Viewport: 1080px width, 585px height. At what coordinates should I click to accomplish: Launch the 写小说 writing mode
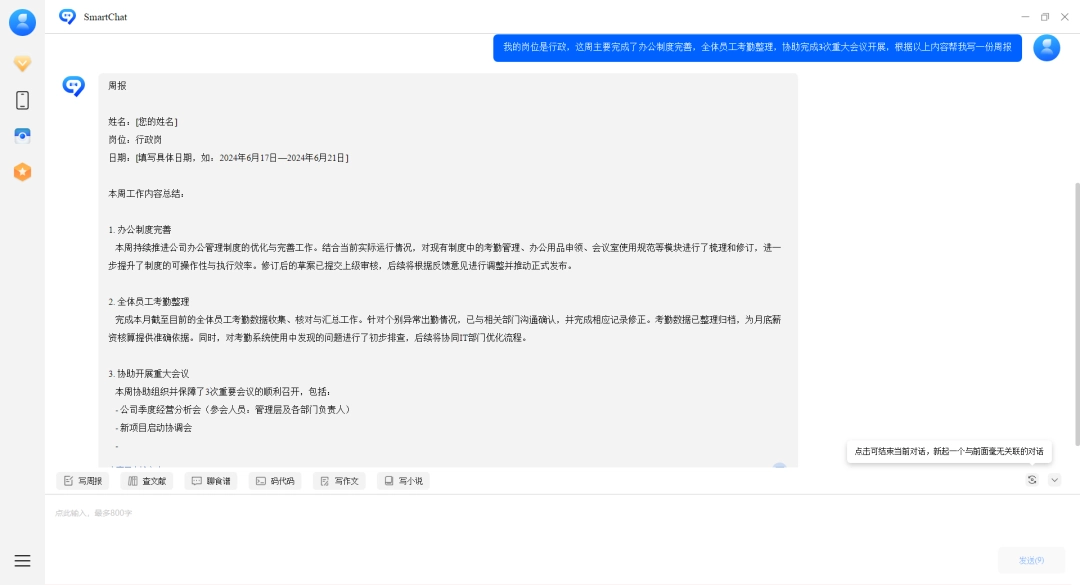[403, 480]
